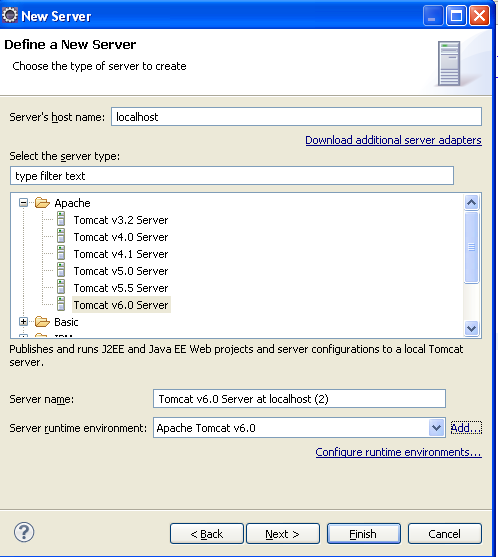
Task: Open the Server runtime environment dropdown
Action: pos(436,428)
